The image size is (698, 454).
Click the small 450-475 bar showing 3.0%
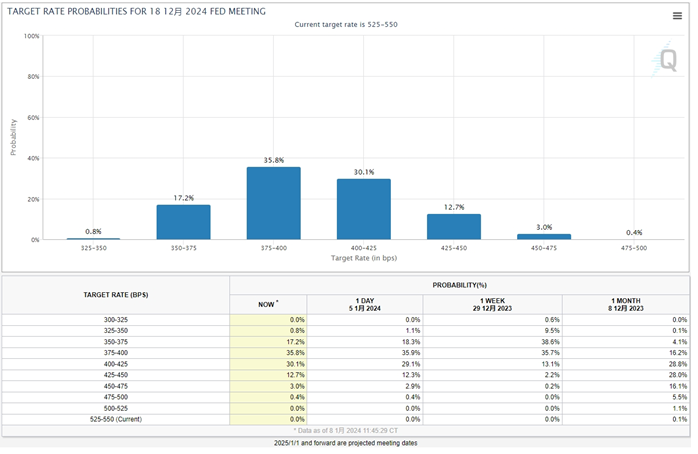pyautogui.click(x=544, y=236)
